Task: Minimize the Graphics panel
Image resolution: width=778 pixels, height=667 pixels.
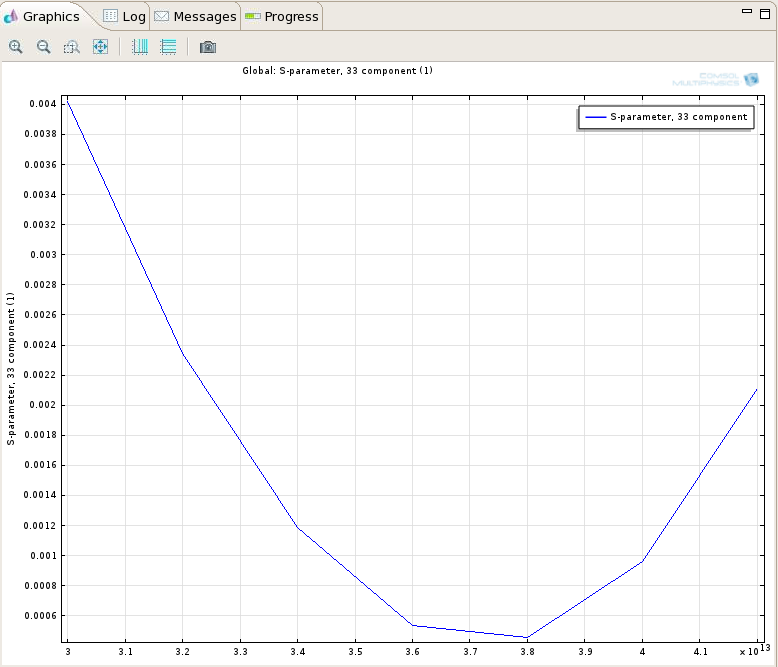Action: pyautogui.click(x=747, y=11)
